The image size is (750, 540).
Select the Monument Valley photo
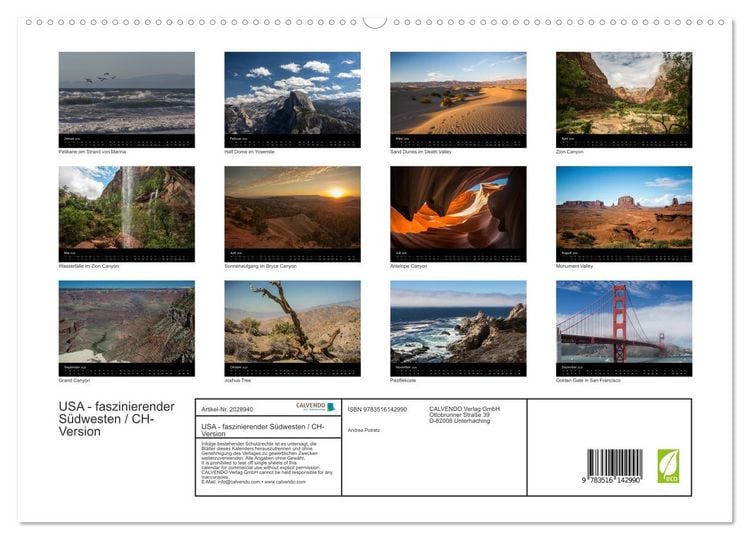click(624, 214)
